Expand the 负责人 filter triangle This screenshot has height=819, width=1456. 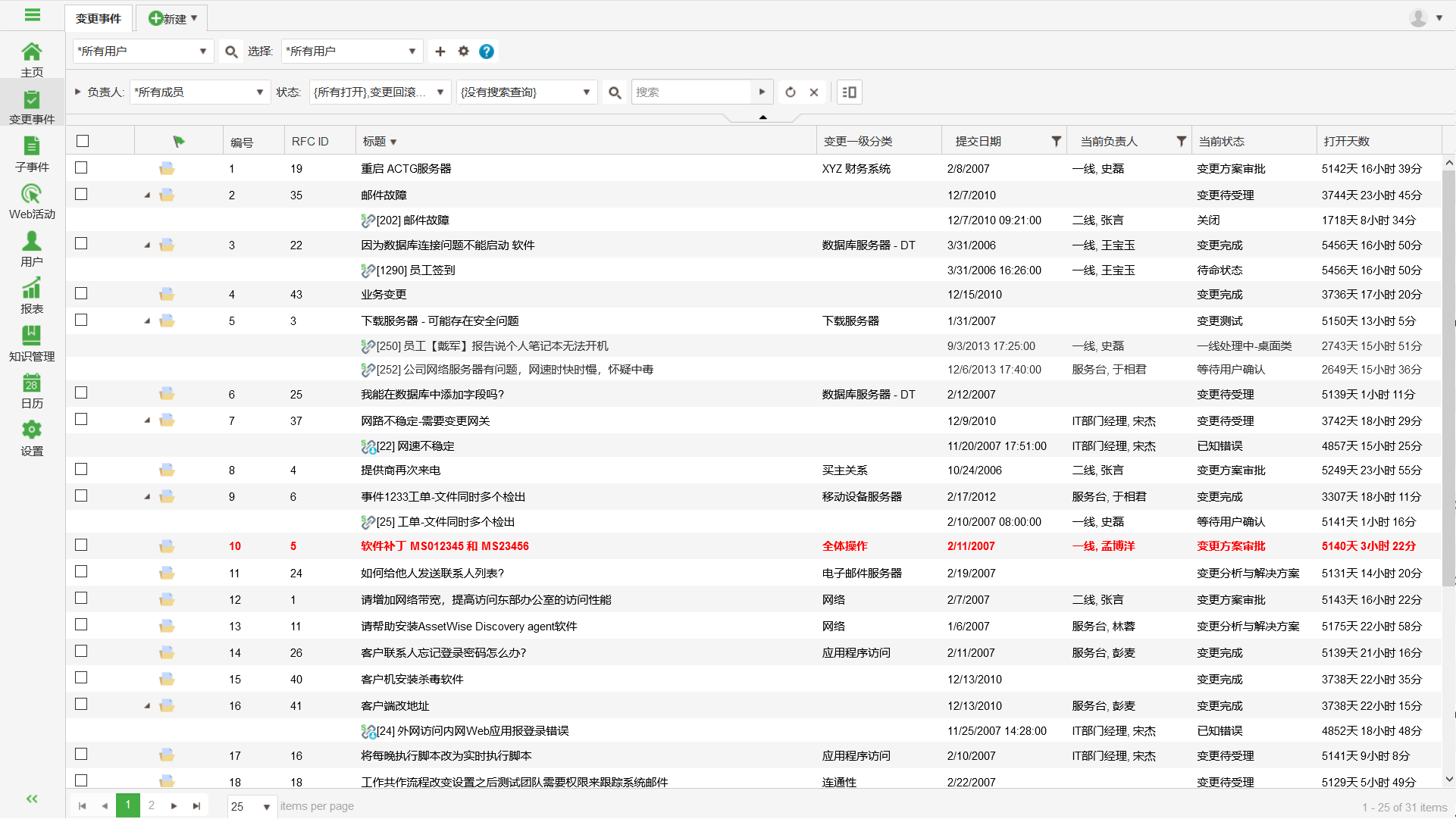pyautogui.click(x=77, y=92)
